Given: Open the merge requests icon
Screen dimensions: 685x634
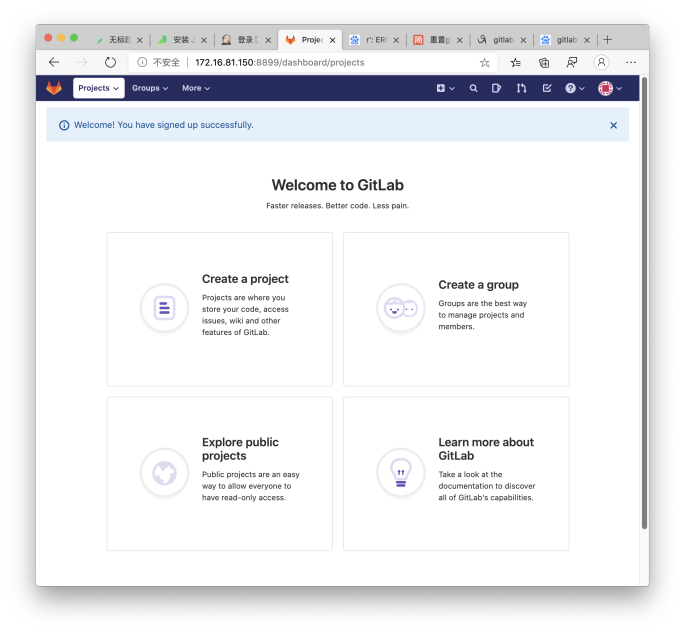Looking at the screenshot, I should (x=521, y=88).
